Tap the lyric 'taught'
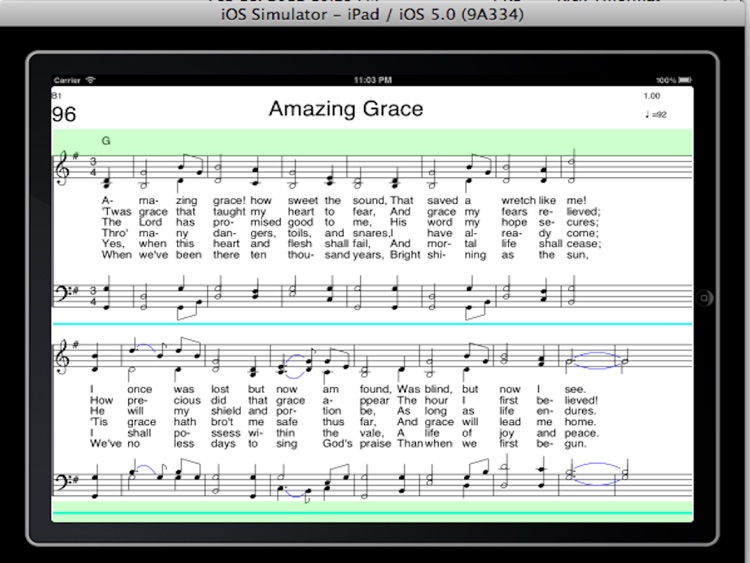Image resolution: width=750 pixels, height=563 pixels. click(230, 211)
